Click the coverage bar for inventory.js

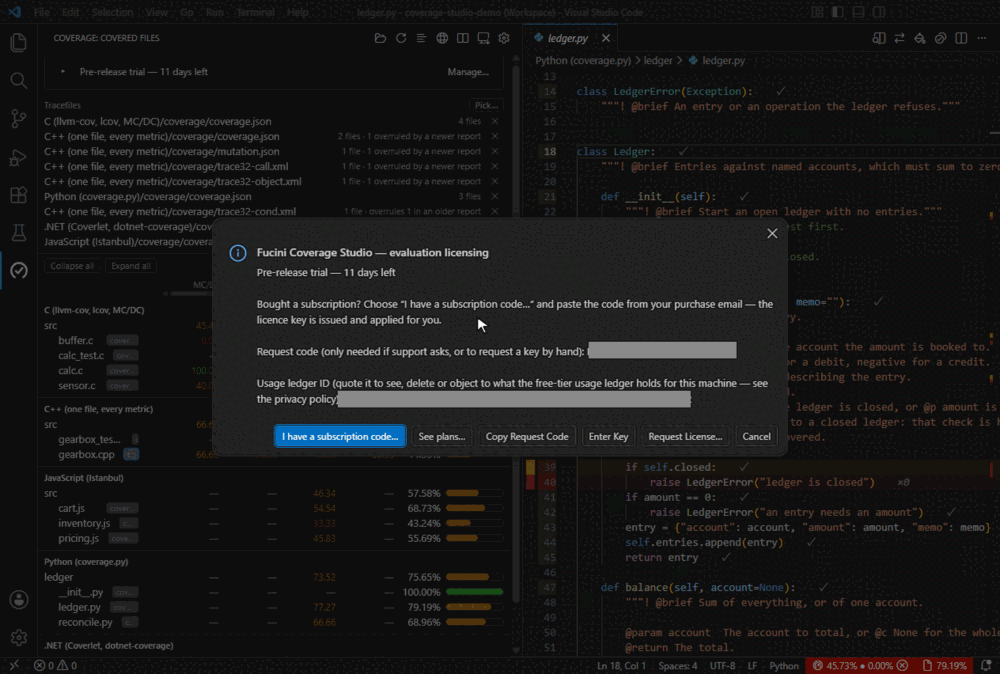474,524
